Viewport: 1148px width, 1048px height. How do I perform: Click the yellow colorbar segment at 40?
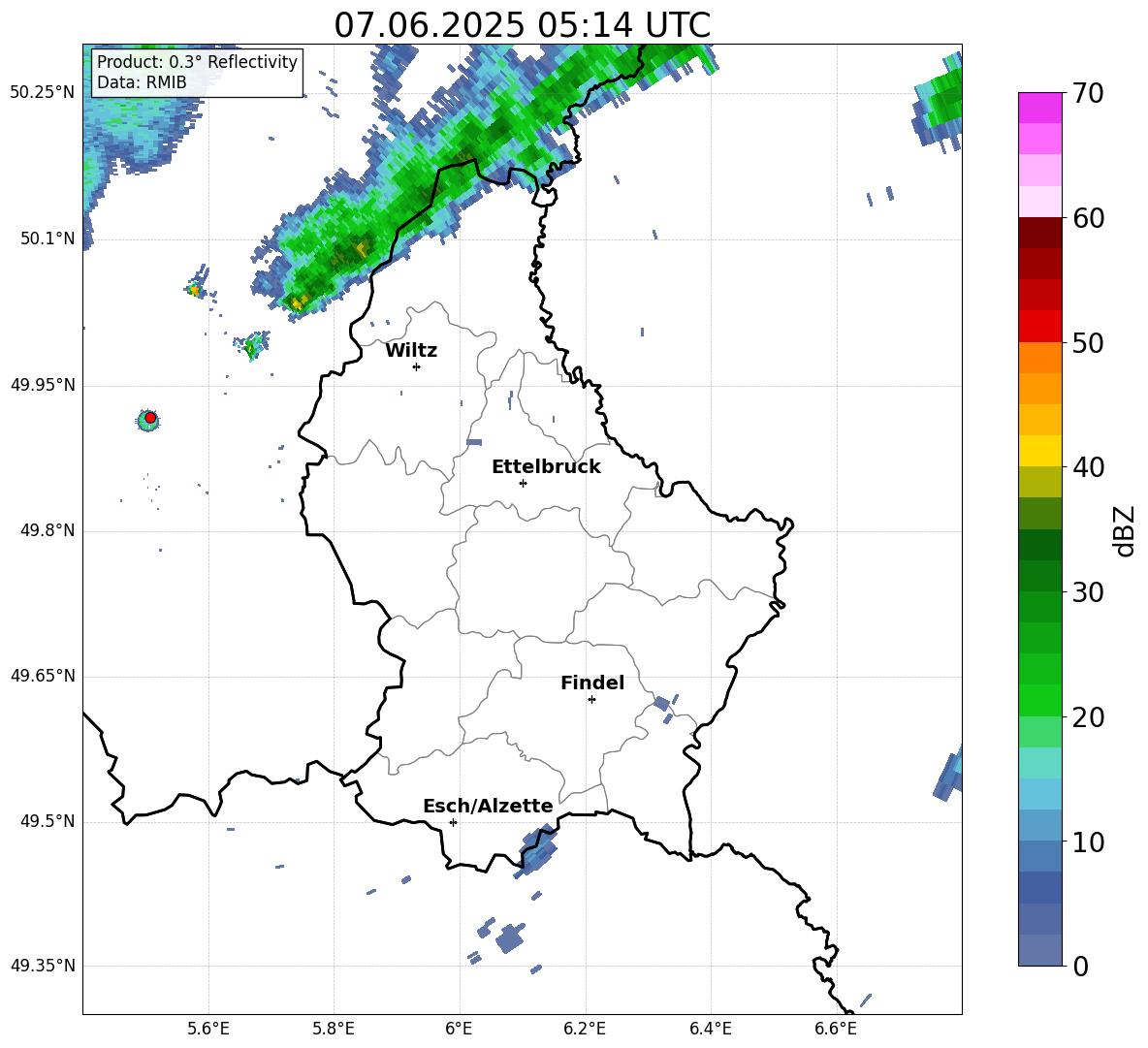(1040, 451)
